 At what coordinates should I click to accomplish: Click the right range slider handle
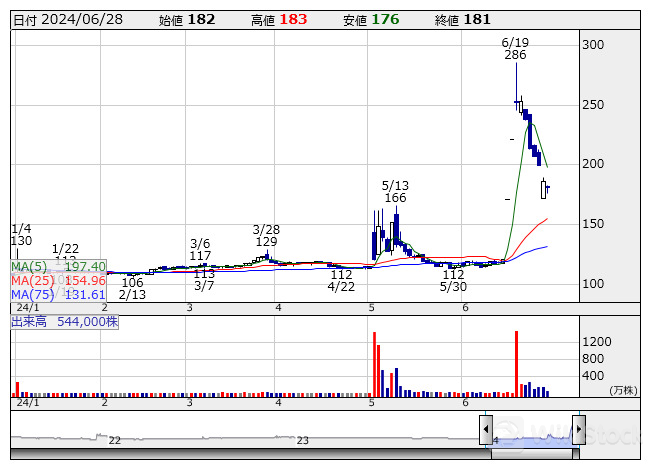click(578, 427)
